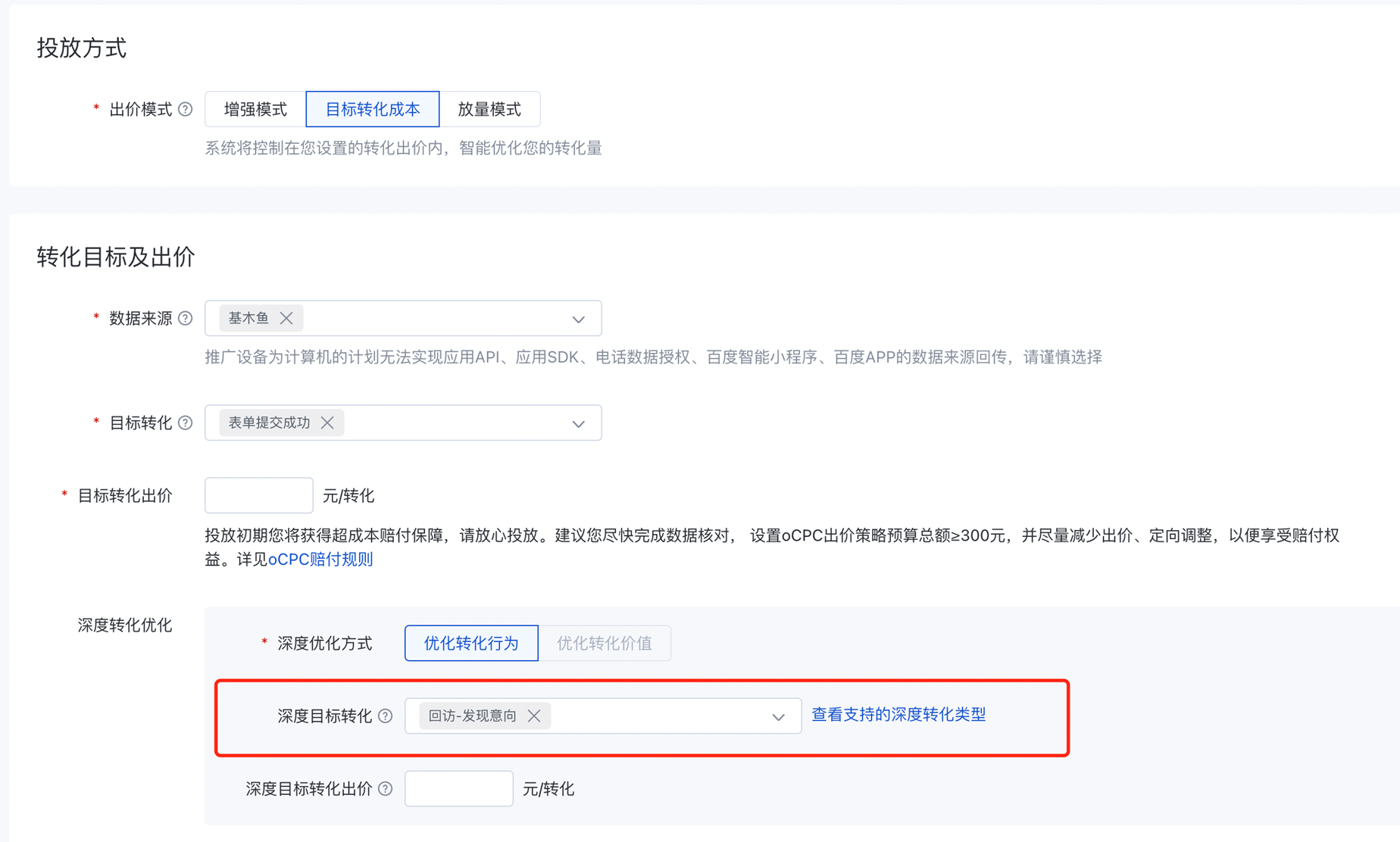Image resolution: width=1400 pixels, height=842 pixels.
Task: Click help icon next to 目标转化
Action: (x=186, y=423)
